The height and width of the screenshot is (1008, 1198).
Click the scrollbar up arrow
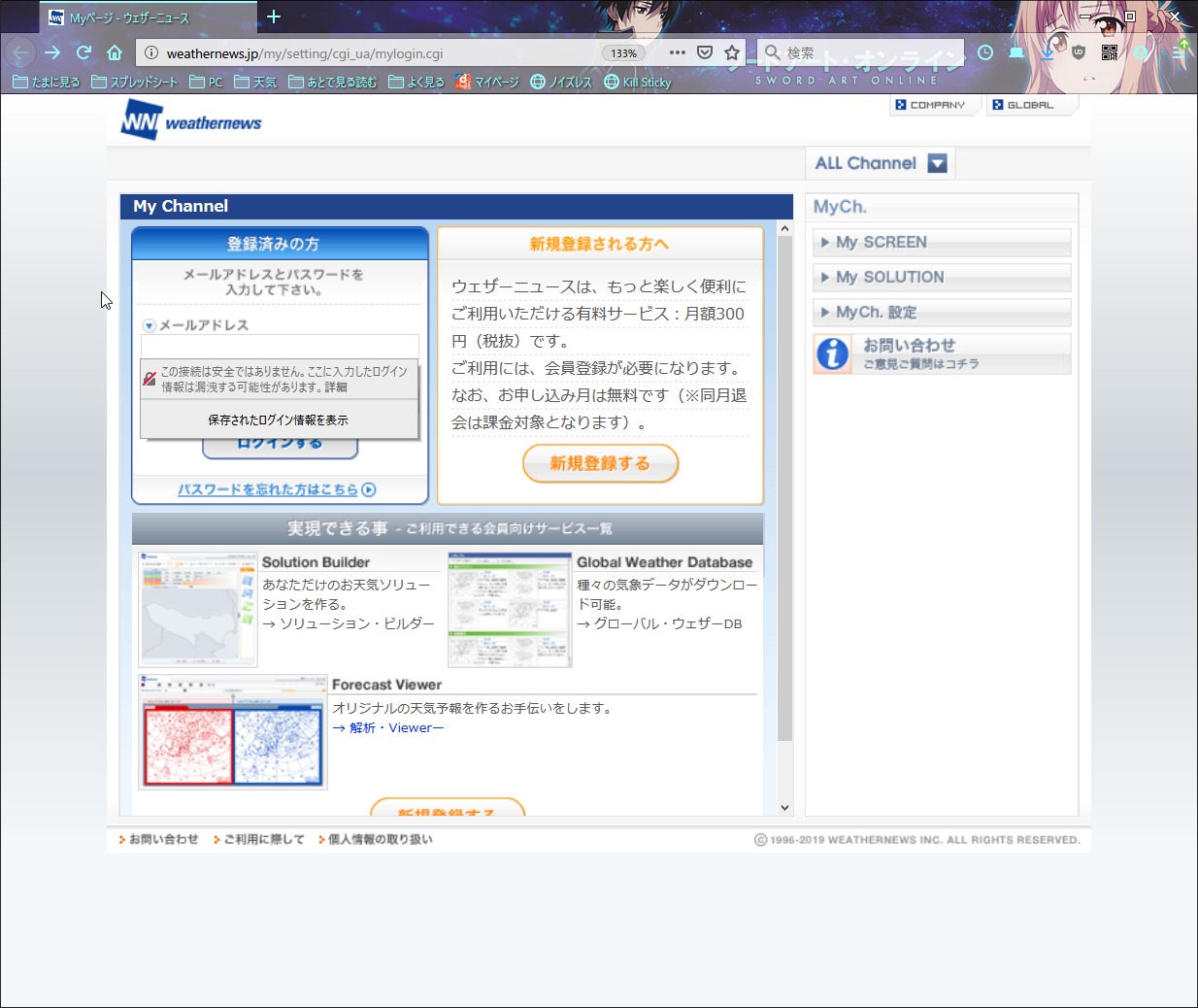[x=785, y=228]
